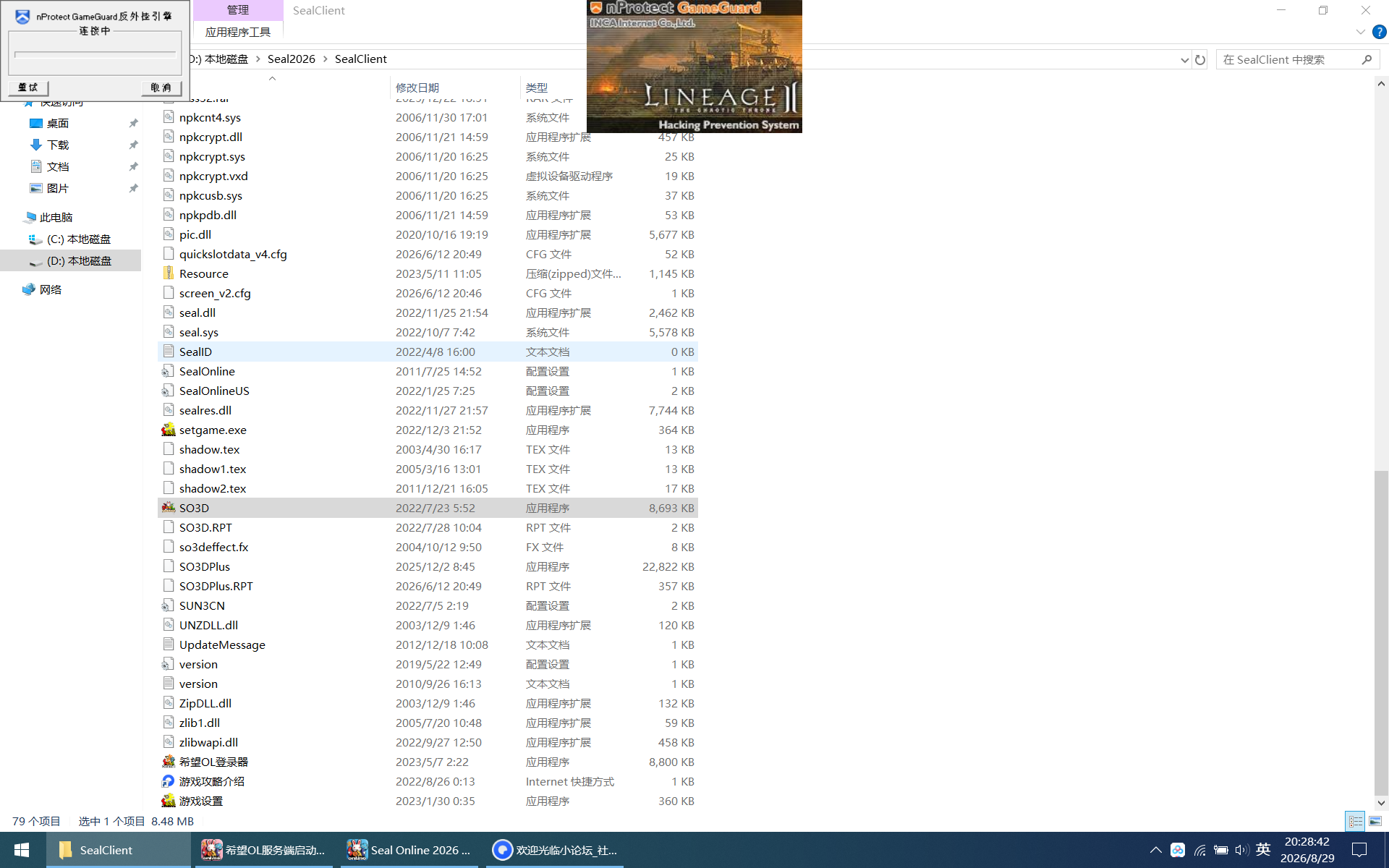The width and height of the screenshot is (1389, 868).
Task: Click the volume speaker tray icon
Action: 1241,850
